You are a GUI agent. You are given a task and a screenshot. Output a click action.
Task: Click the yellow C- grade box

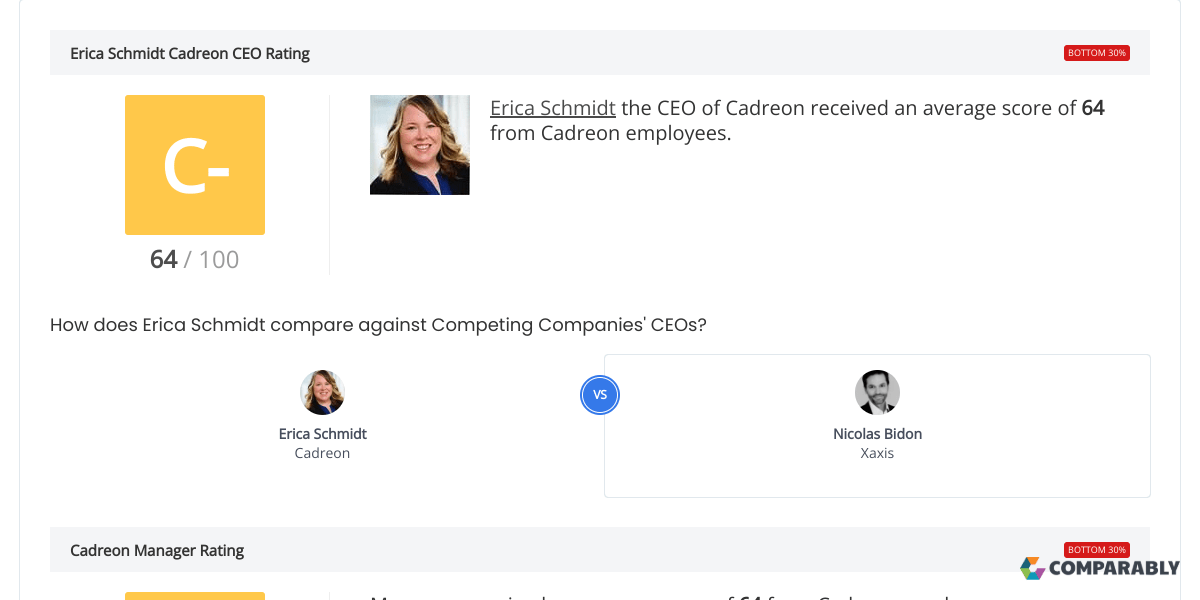pos(195,165)
